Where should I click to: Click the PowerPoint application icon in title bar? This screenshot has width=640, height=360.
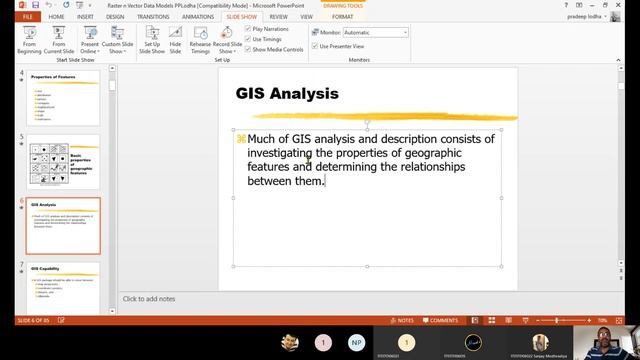click(x=22, y=5)
